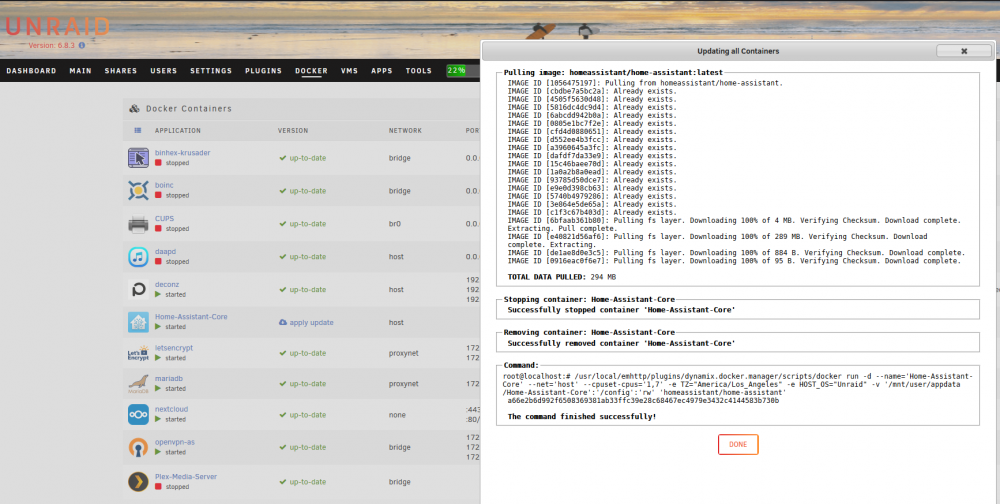The width and height of the screenshot is (1000, 504).
Task: Click the Application column header
Action: click(178, 130)
